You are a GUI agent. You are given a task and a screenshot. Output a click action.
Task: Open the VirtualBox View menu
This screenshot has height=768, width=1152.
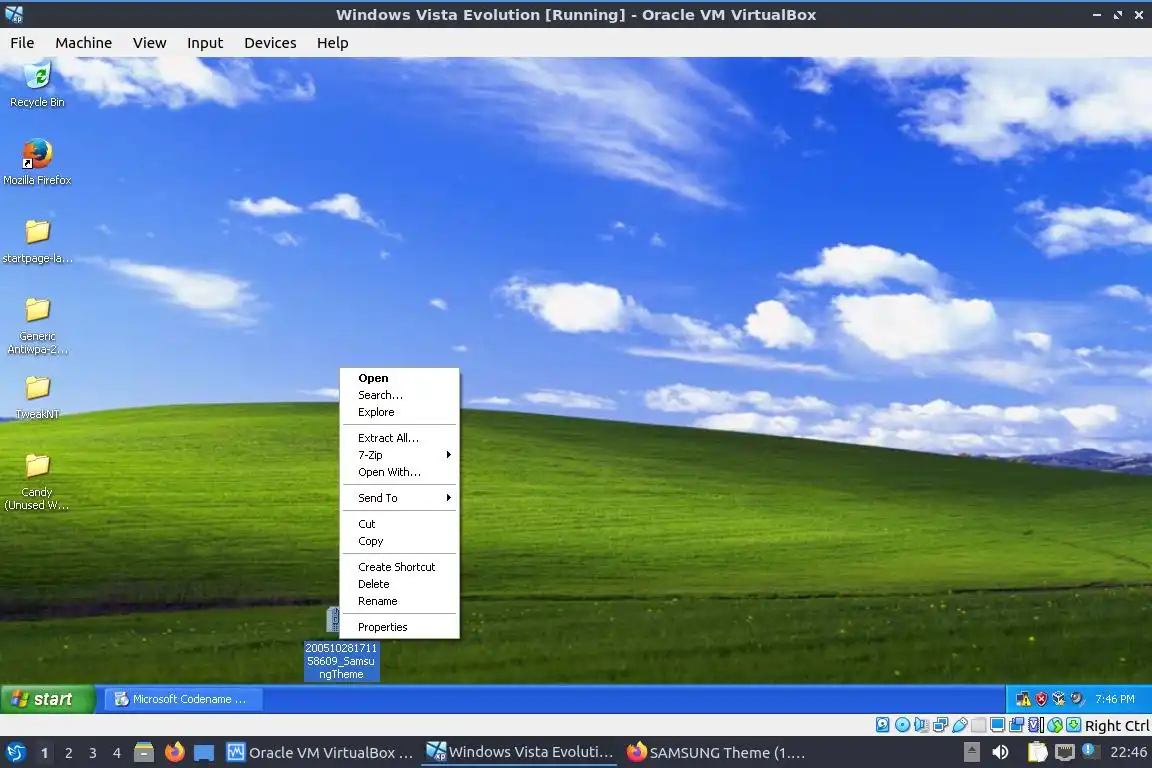coord(149,43)
